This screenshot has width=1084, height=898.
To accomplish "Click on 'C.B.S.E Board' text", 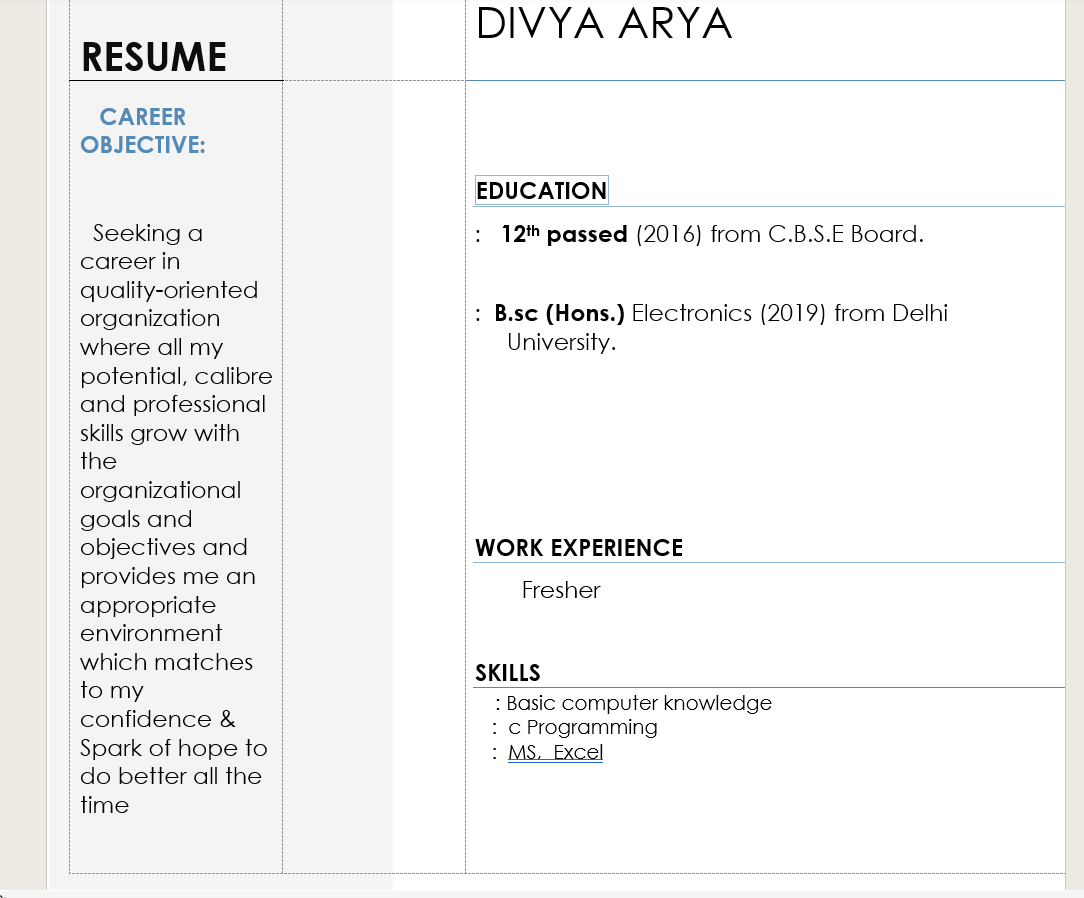I will 843,235.
